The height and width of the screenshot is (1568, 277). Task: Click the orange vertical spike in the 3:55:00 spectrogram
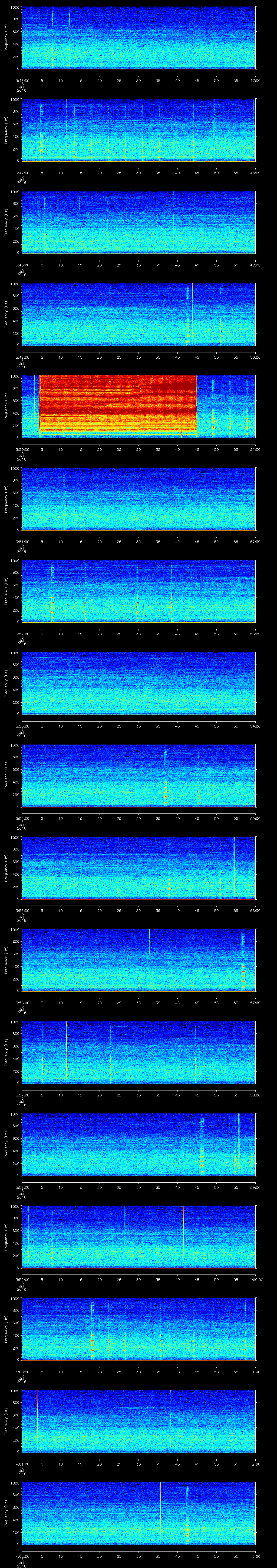coord(234,866)
